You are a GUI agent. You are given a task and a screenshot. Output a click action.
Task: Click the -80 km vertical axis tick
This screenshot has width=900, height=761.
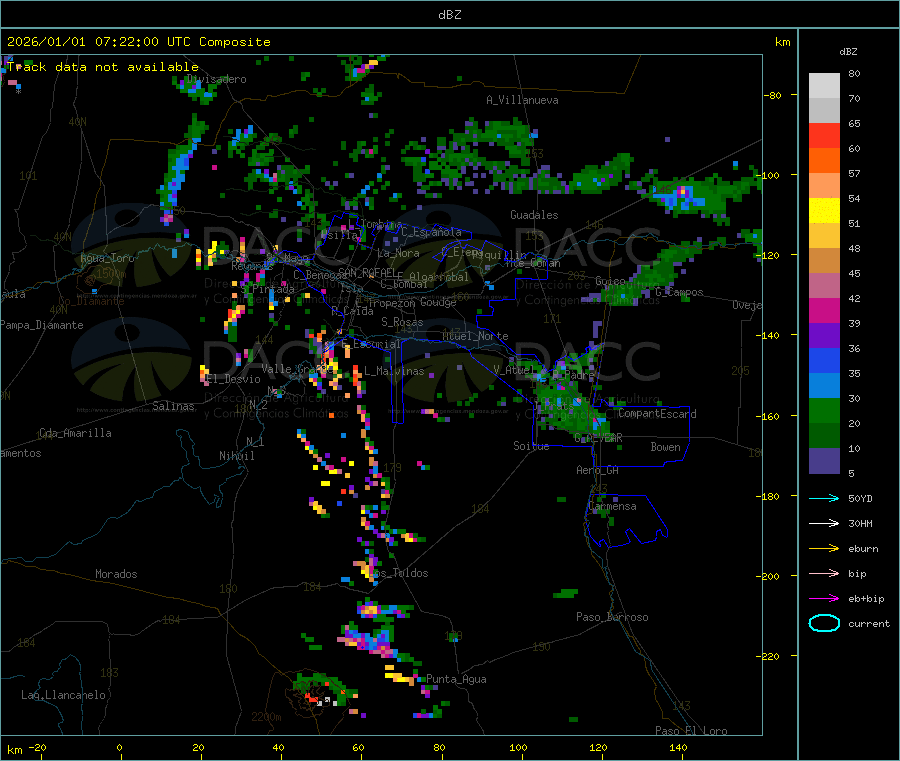point(771,95)
